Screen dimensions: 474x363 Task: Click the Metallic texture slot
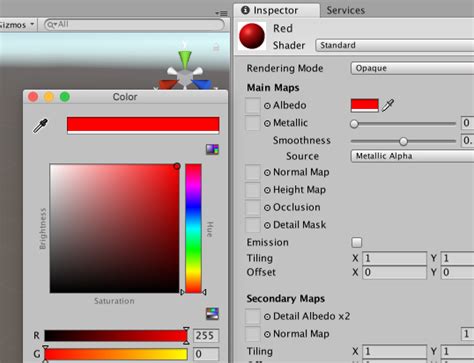pos(252,123)
